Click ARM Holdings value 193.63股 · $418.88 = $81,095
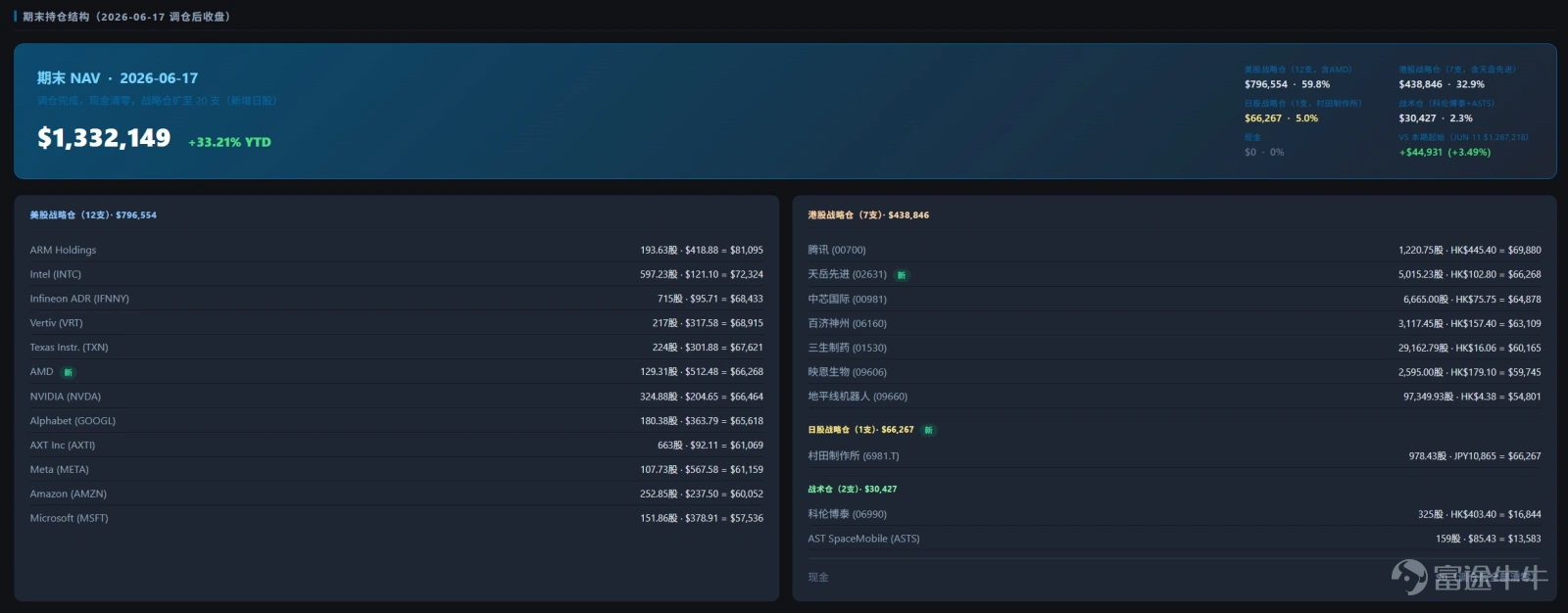The height and width of the screenshot is (613, 1568). (702, 251)
